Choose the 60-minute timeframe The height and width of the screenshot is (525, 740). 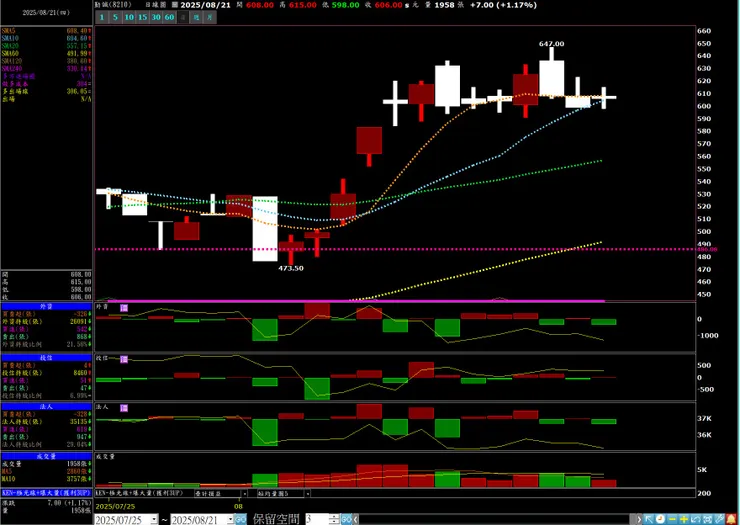[169, 17]
